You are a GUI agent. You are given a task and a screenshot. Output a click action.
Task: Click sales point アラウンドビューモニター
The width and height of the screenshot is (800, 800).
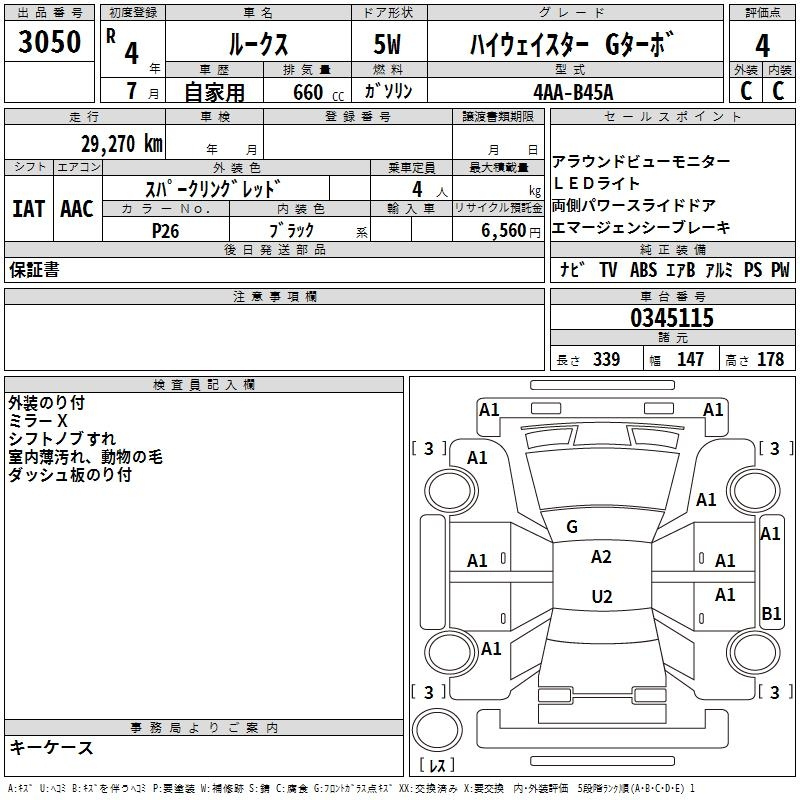point(641,161)
